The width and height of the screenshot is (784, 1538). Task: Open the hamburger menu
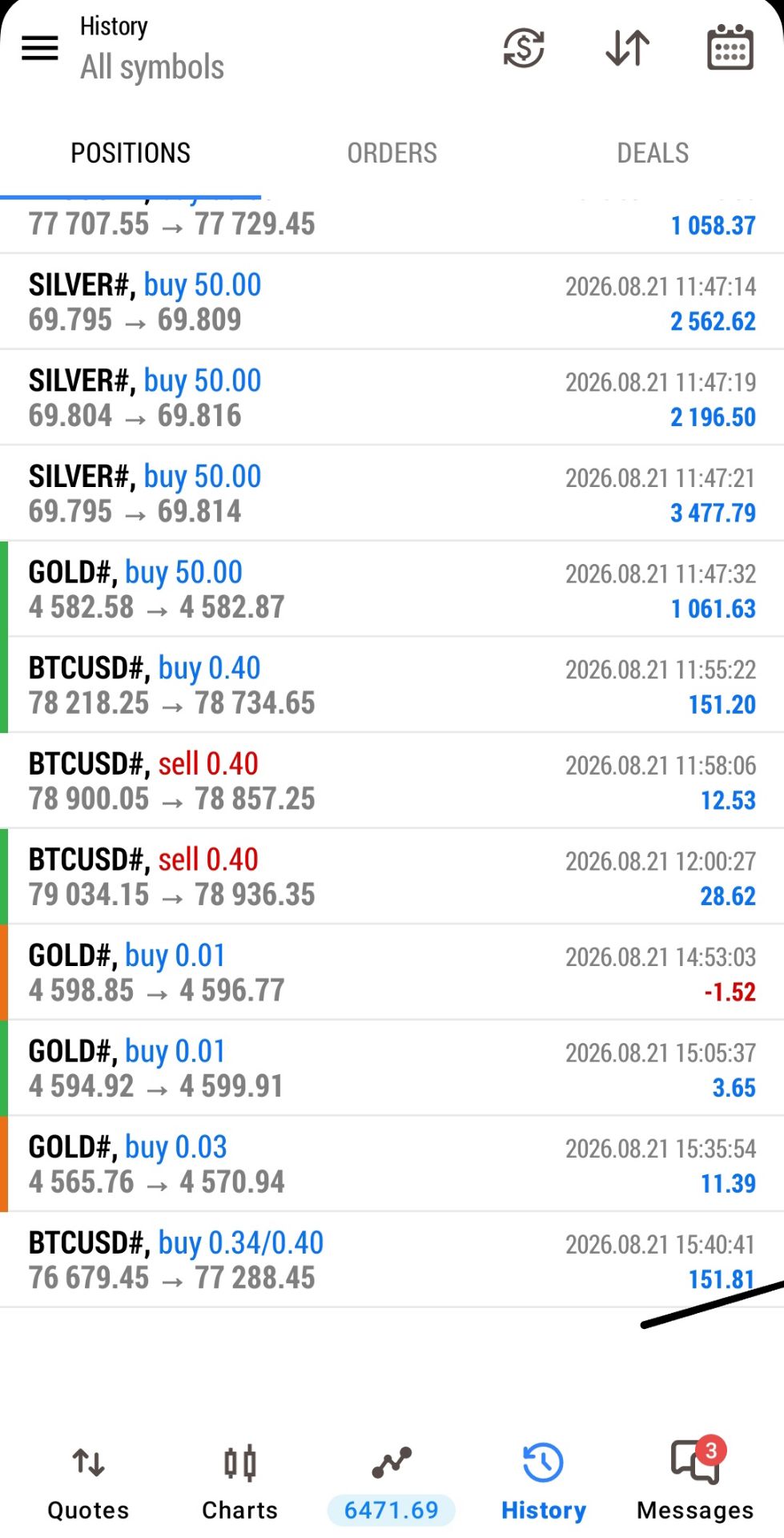coord(39,49)
